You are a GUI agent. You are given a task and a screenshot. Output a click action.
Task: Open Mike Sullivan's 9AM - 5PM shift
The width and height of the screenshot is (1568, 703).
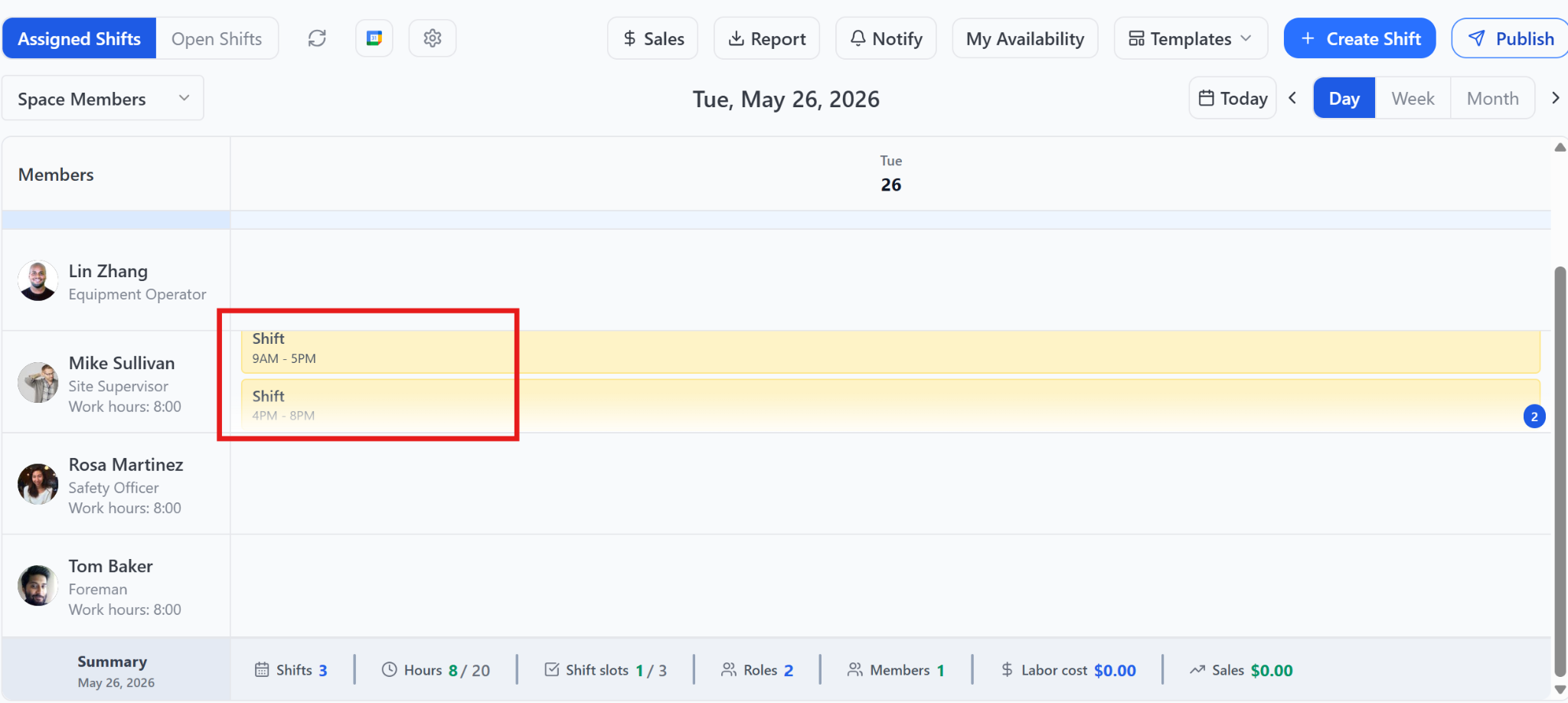click(890, 351)
